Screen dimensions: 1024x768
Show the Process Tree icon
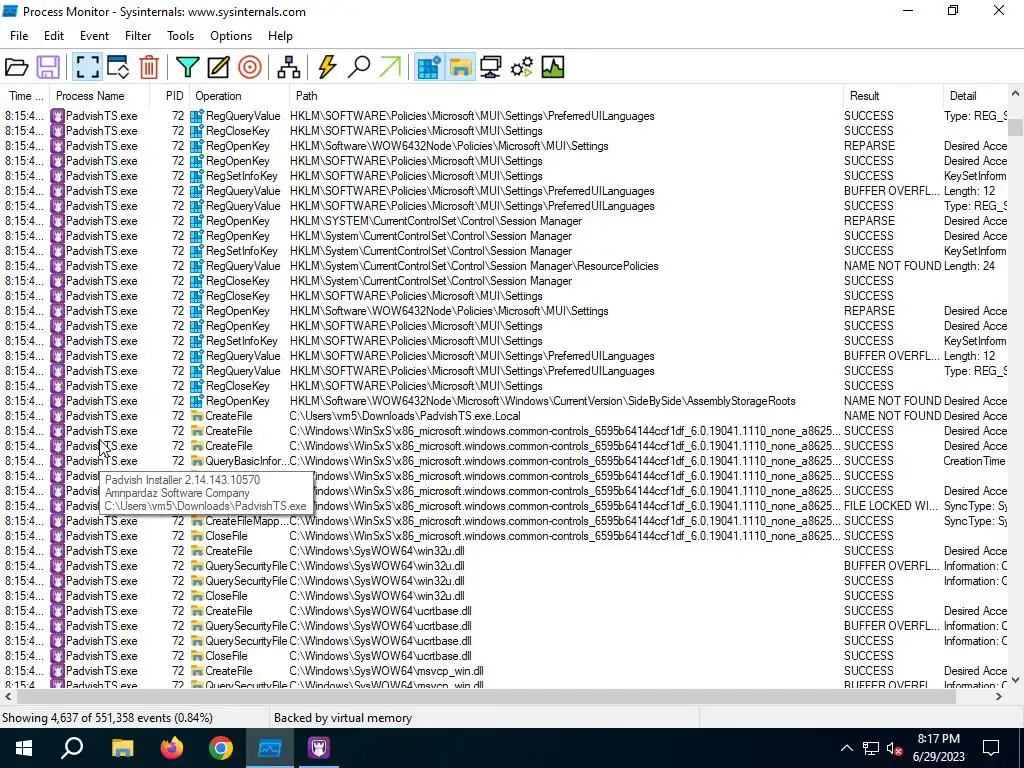(288, 67)
